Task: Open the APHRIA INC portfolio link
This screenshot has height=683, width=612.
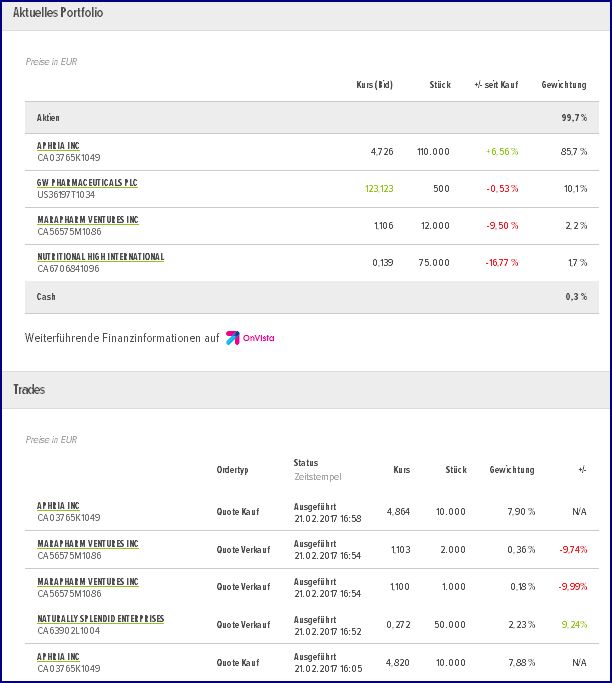Action: coord(58,146)
